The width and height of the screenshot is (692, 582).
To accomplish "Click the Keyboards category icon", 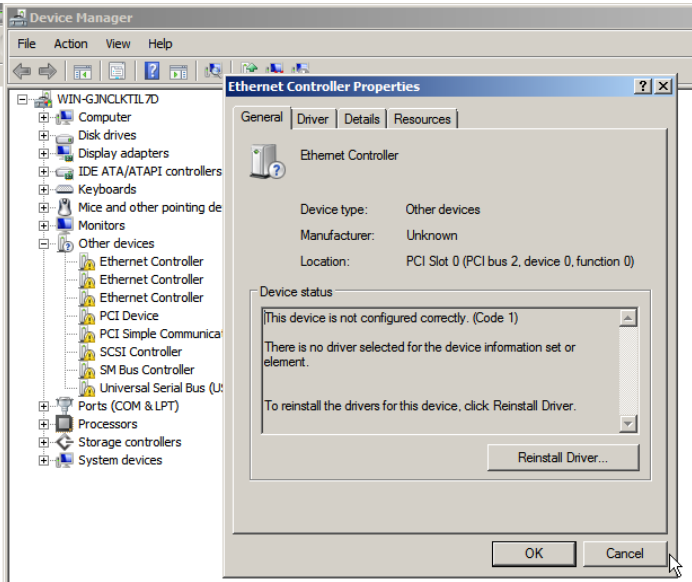I will [x=64, y=189].
